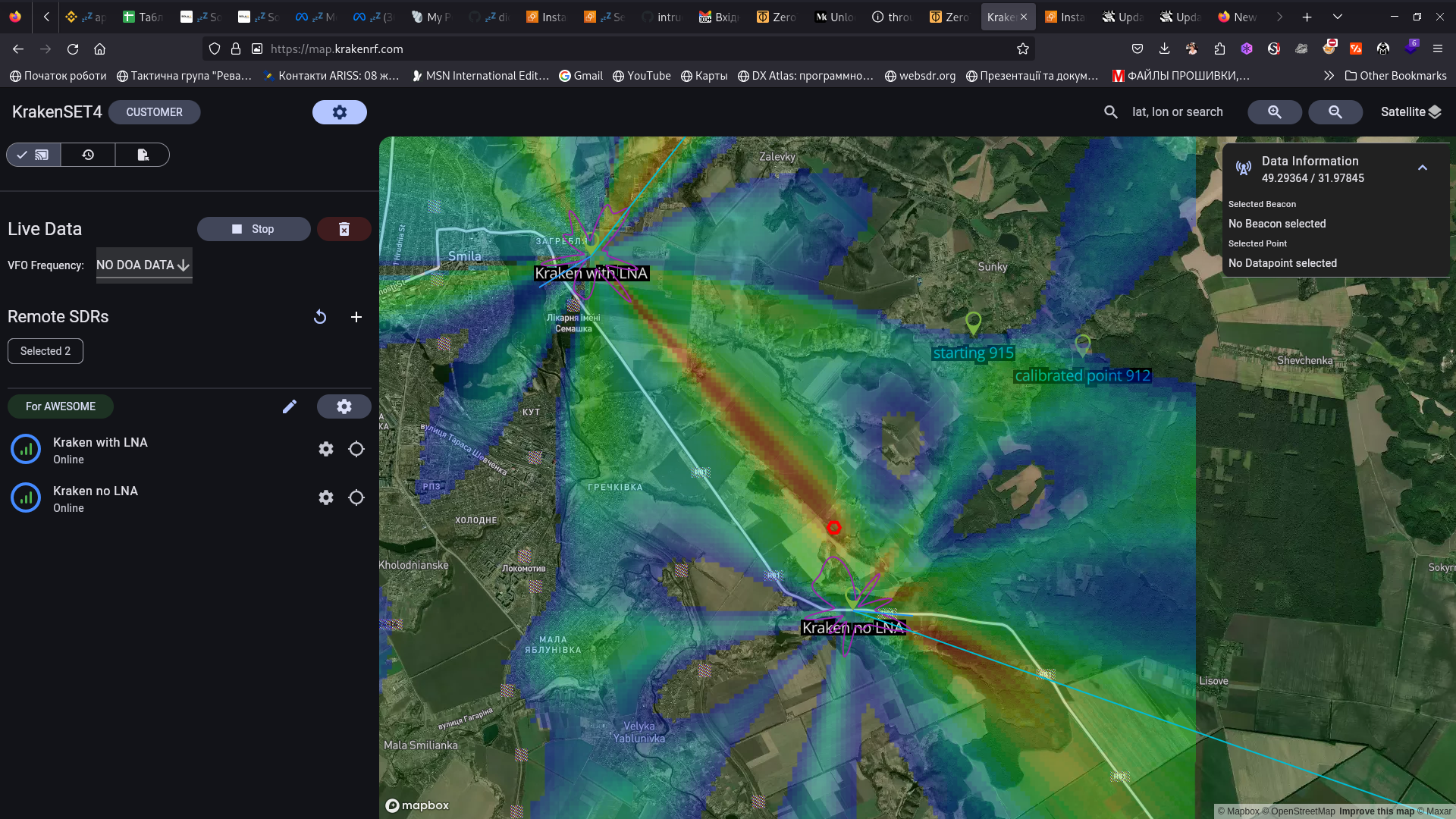Select the live data cast tab icon
Image resolution: width=1456 pixels, height=819 pixels.
click(33, 155)
